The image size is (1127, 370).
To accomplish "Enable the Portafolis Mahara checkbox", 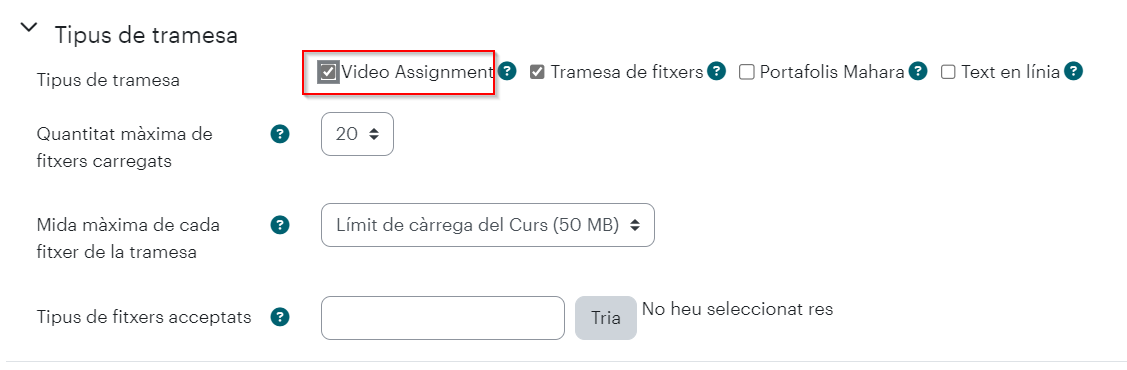I will click(747, 72).
